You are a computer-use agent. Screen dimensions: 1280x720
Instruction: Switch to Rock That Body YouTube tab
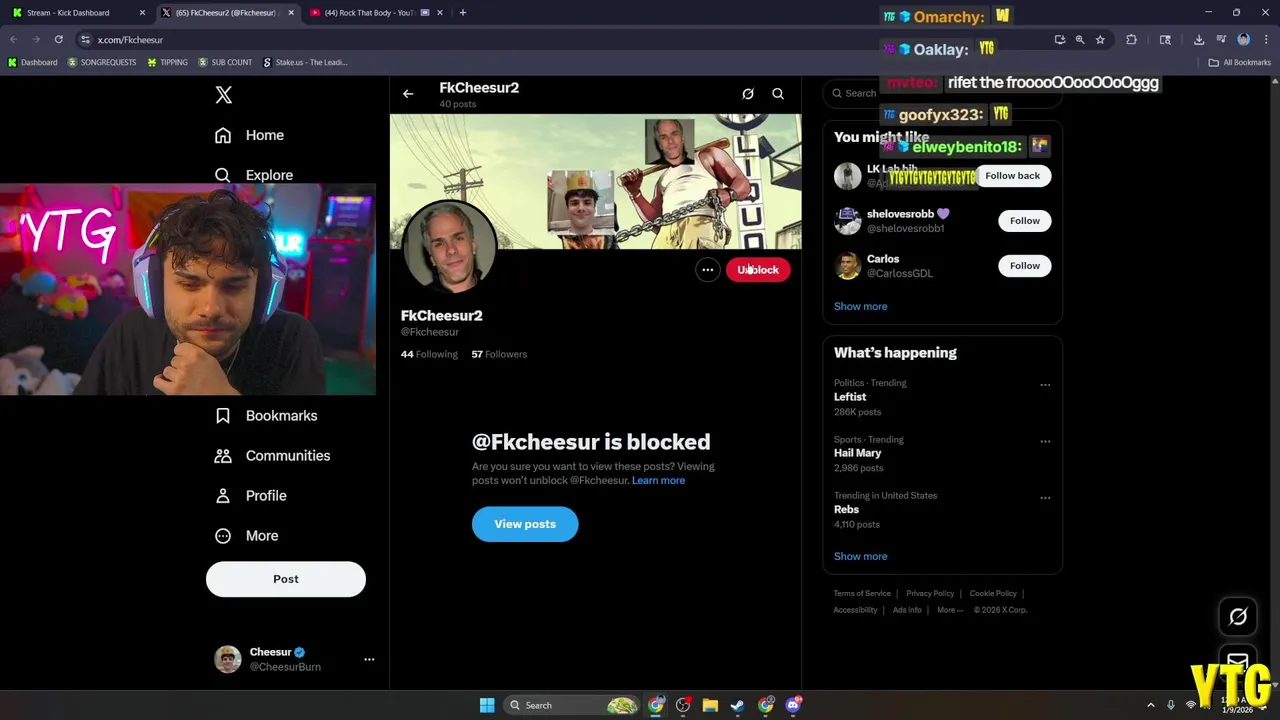375,13
